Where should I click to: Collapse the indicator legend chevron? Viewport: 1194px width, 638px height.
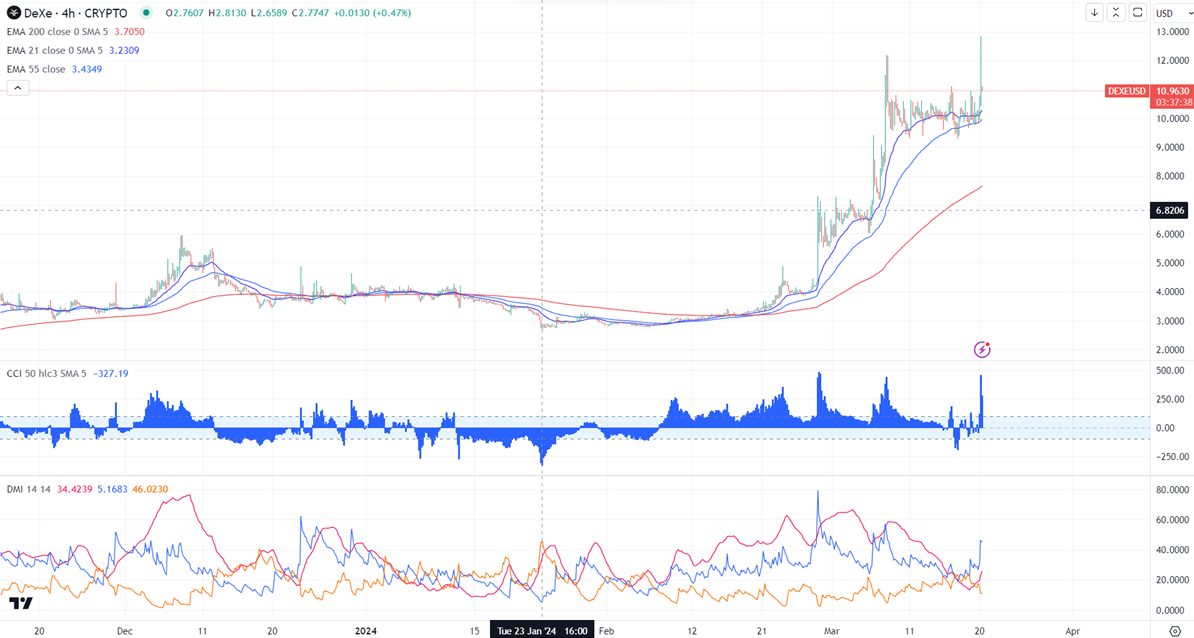coord(18,88)
